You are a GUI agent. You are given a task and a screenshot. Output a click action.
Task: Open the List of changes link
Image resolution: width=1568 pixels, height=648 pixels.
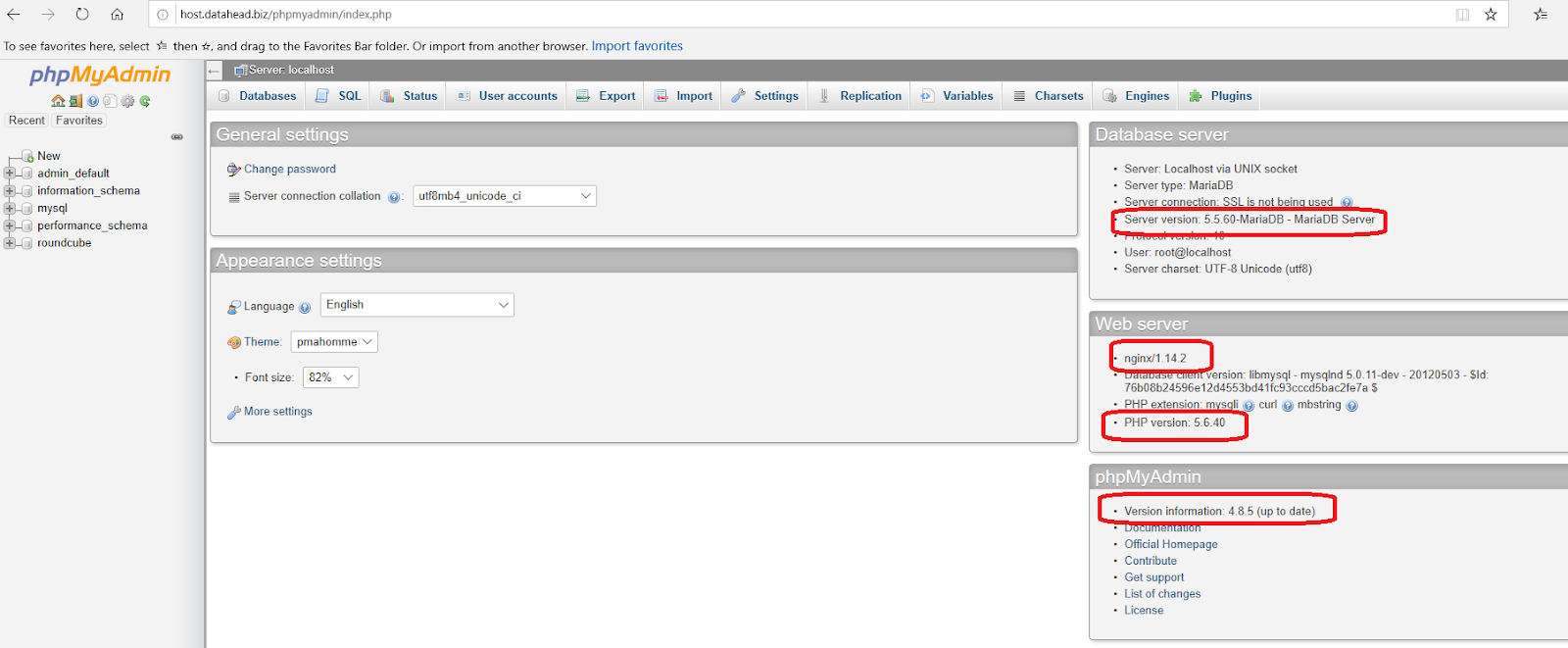pos(1162,594)
